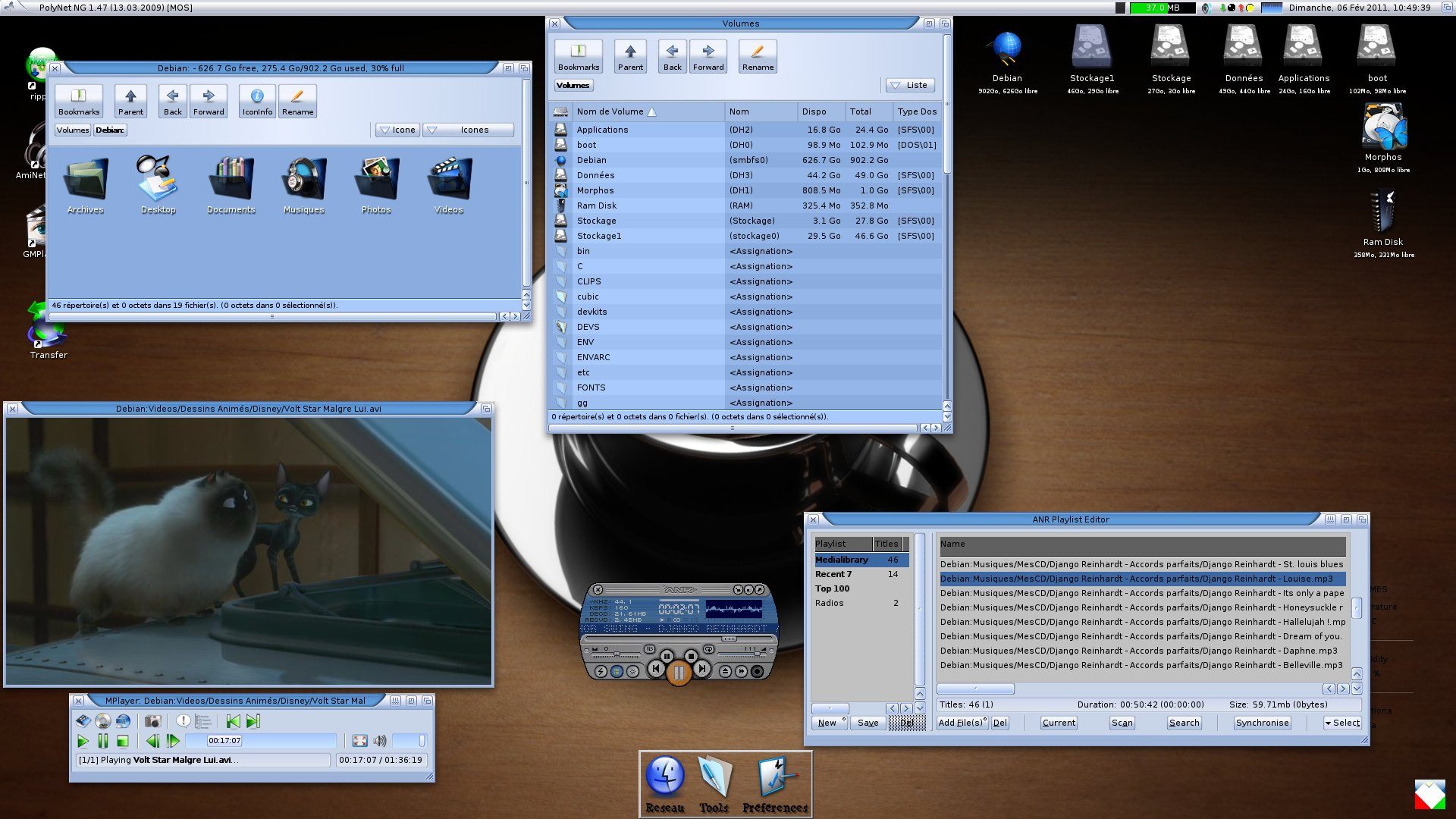Go Forward in the Volumes window

click(x=708, y=57)
